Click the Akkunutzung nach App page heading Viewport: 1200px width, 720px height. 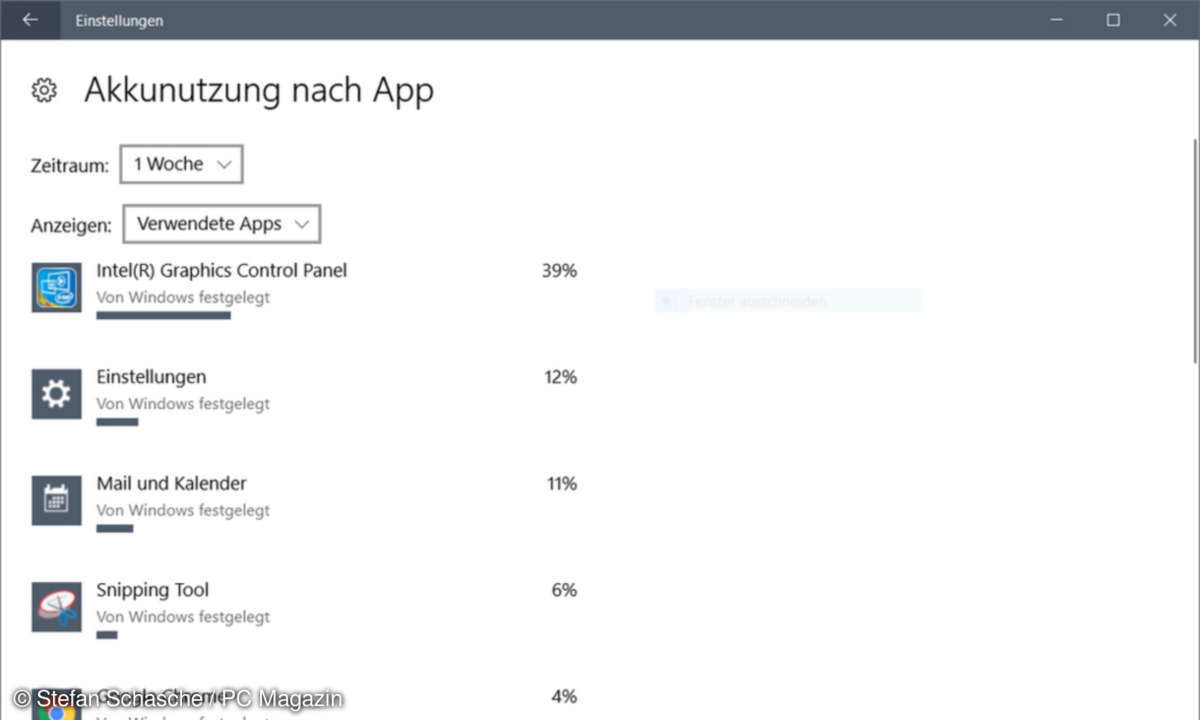click(259, 90)
